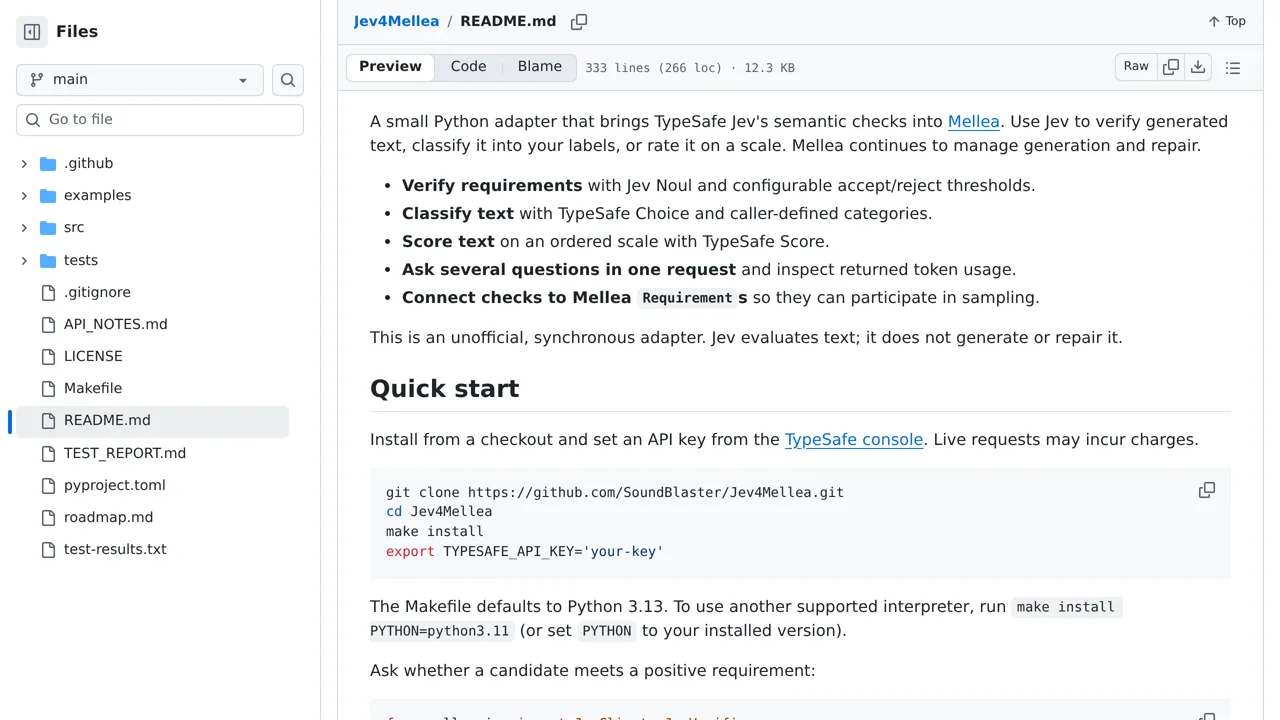Click the search icon beside the branch selector

tap(288, 80)
